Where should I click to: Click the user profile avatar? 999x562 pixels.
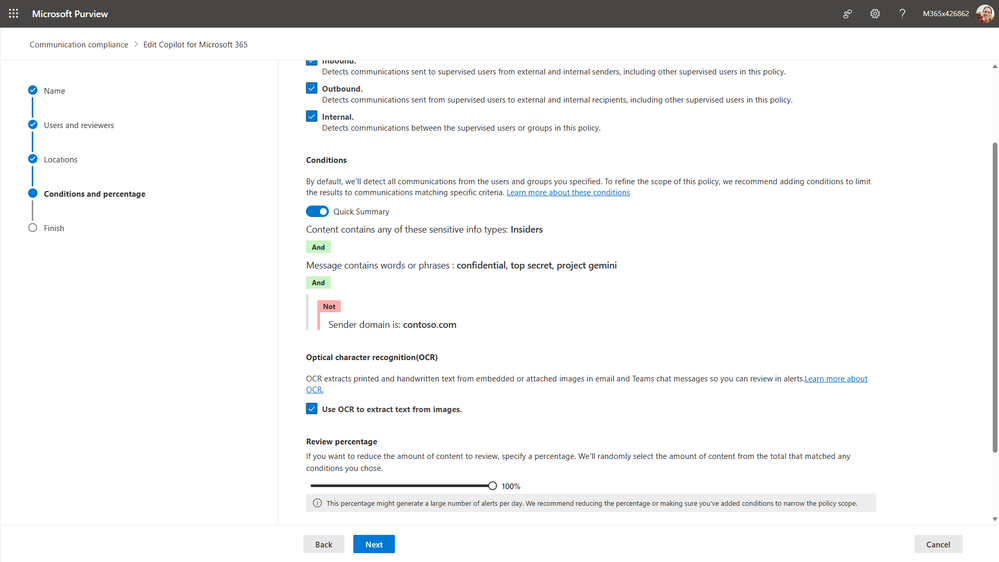pyautogui.click(x=985, y=13)
